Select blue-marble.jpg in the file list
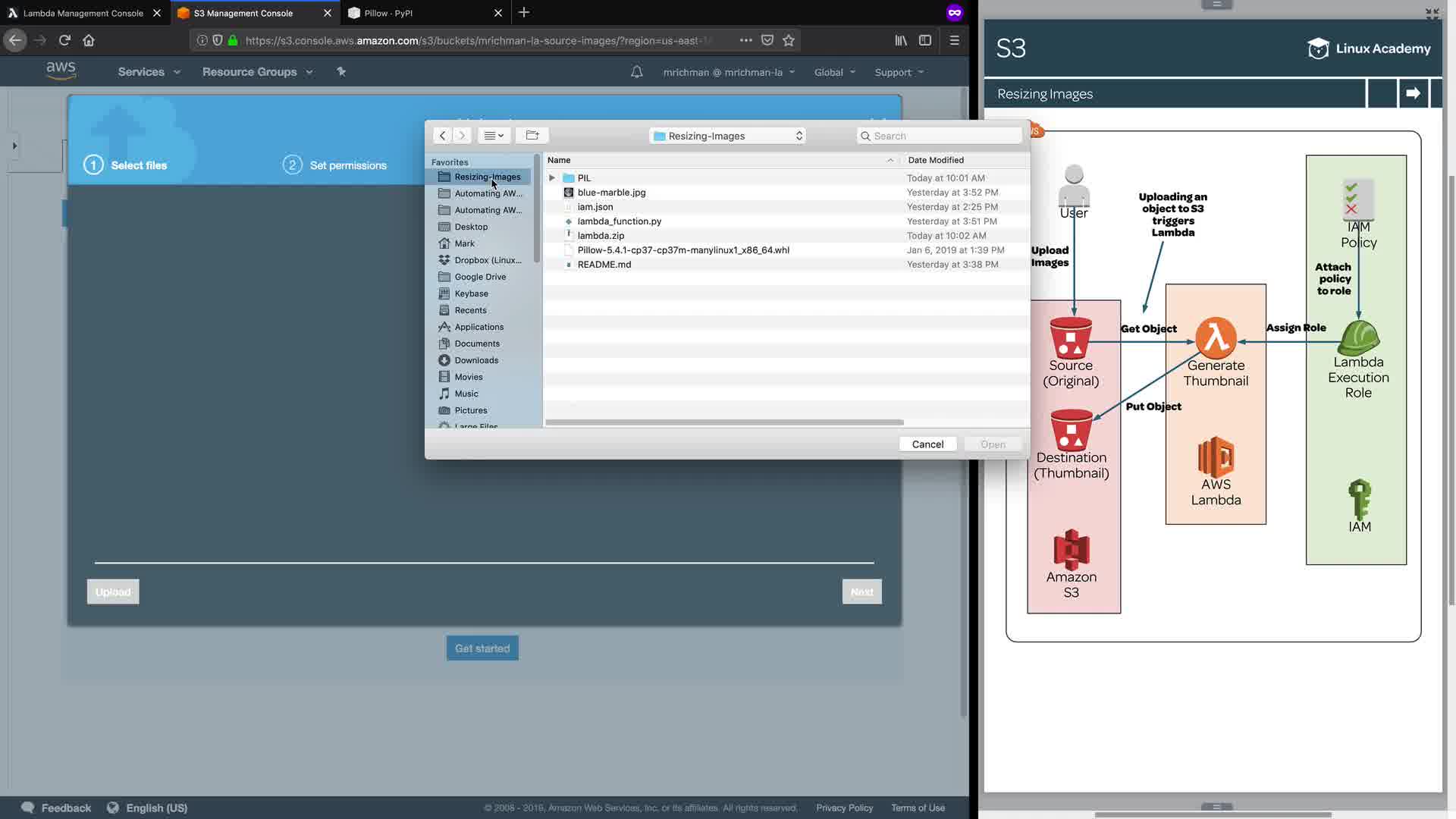The height and width of the screenshot is (819, 1456). 611,193
